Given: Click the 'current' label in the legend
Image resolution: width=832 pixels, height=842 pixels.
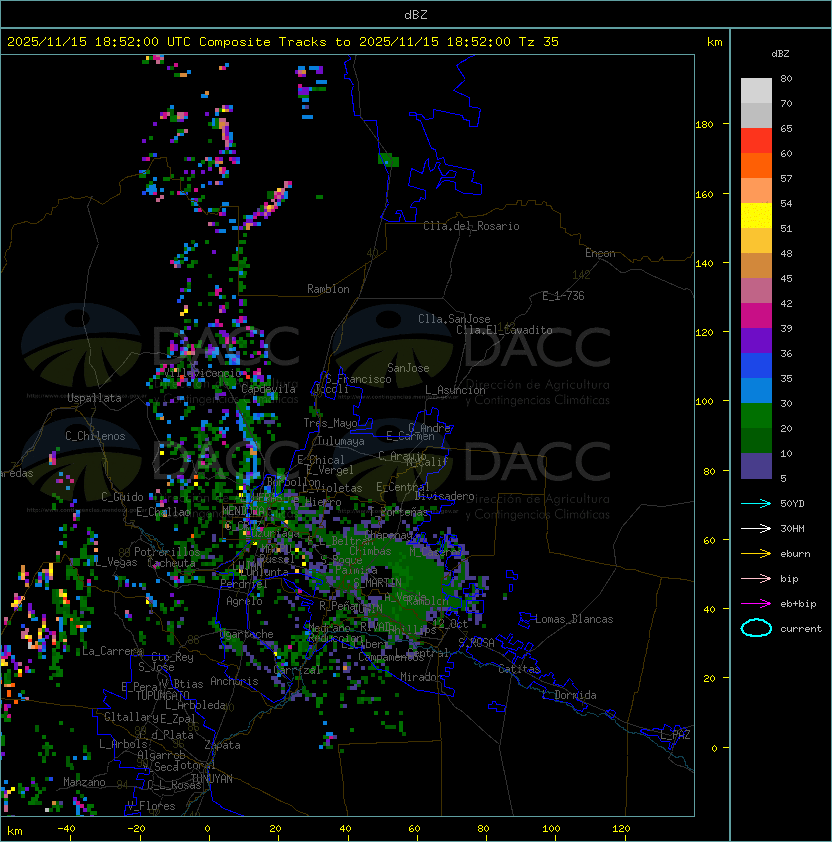Looking at the screenshot, I should pos(801,628).
